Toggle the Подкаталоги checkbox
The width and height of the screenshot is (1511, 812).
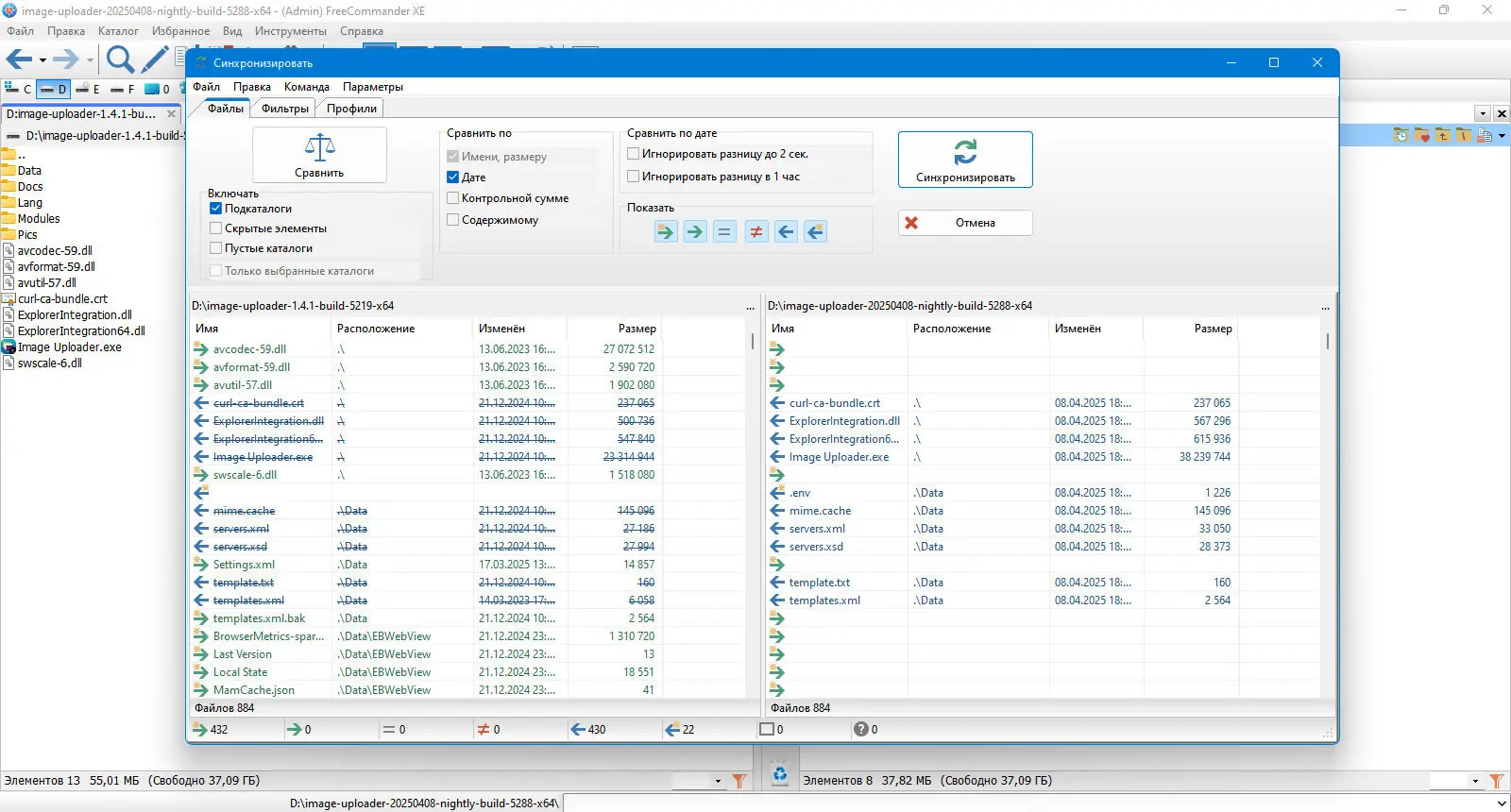pyautogui.click(x=216, y=209)
